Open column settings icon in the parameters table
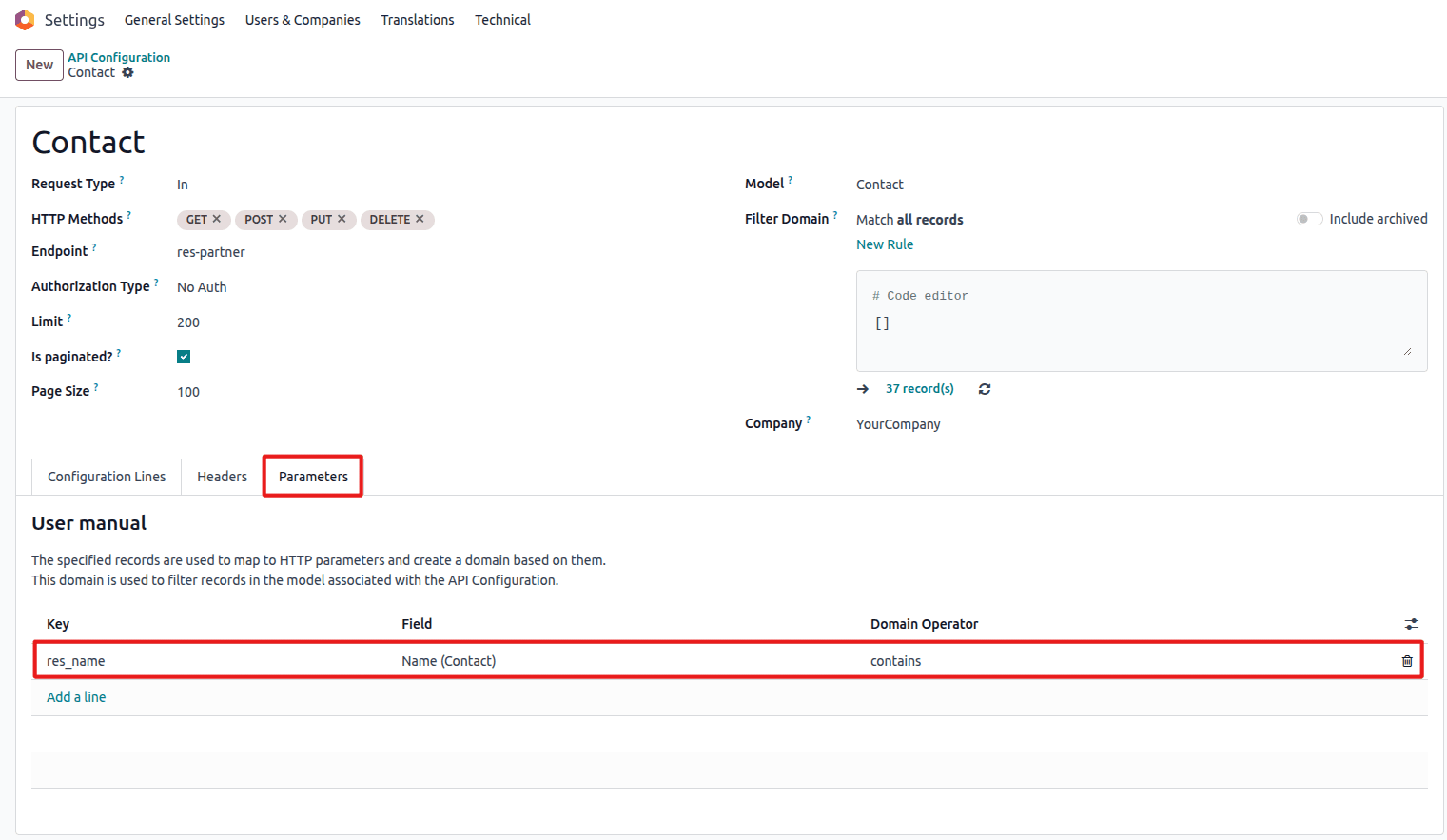This screenshot has width=1447, height=840. [1411, 624]
